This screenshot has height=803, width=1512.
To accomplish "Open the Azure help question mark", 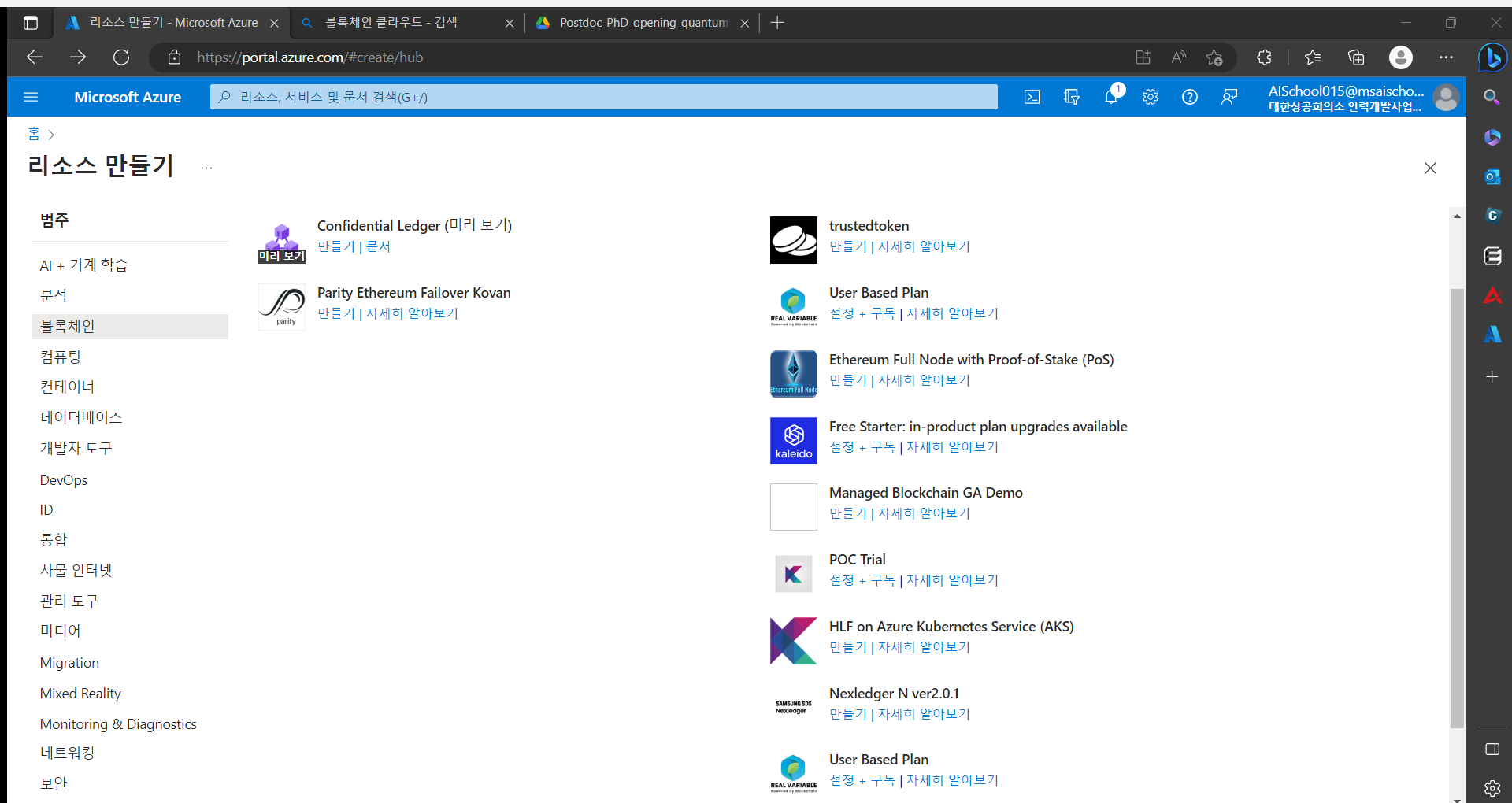I will 1190,97.
